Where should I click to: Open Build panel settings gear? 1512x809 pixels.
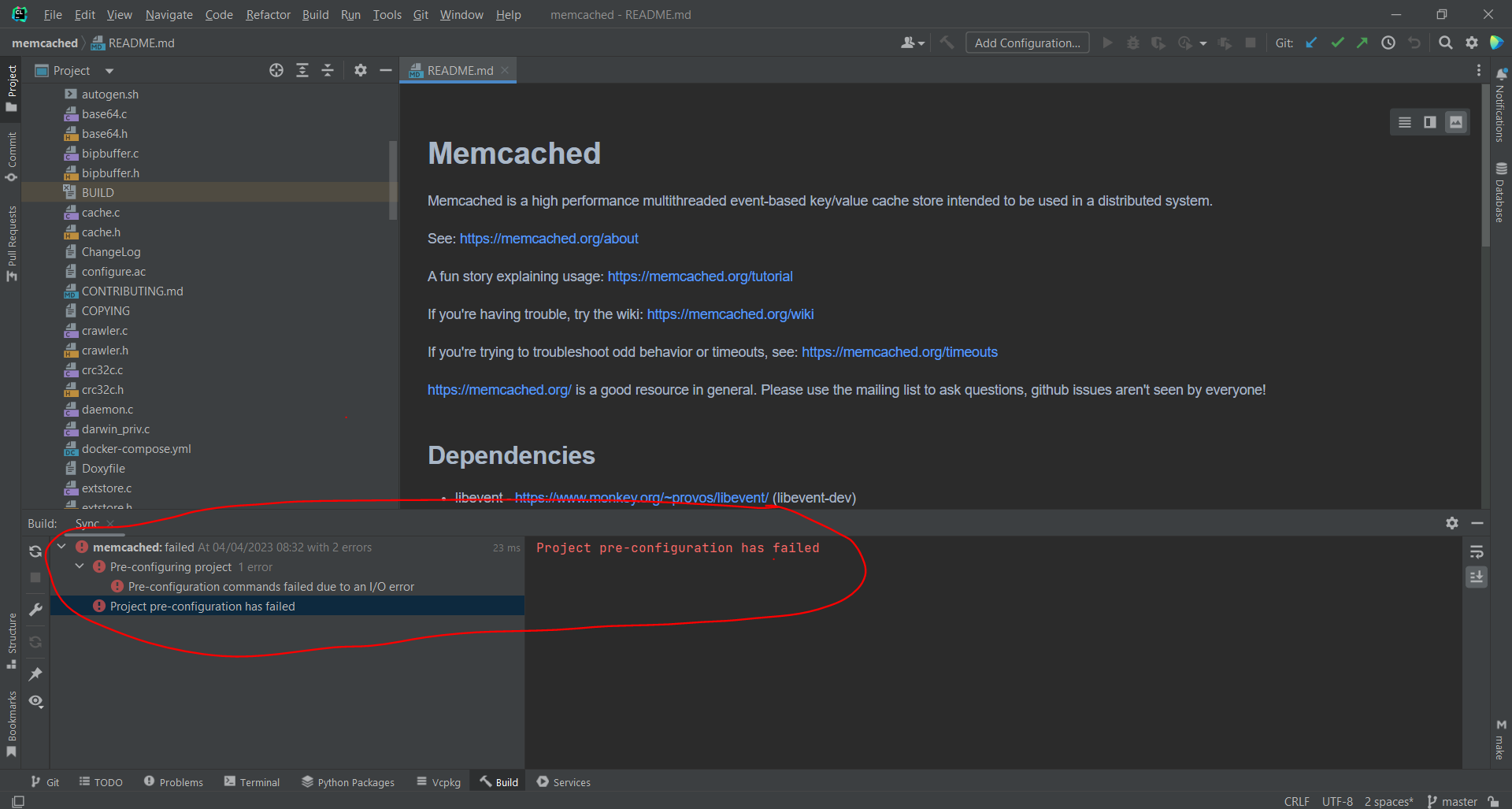point(1452,523)
